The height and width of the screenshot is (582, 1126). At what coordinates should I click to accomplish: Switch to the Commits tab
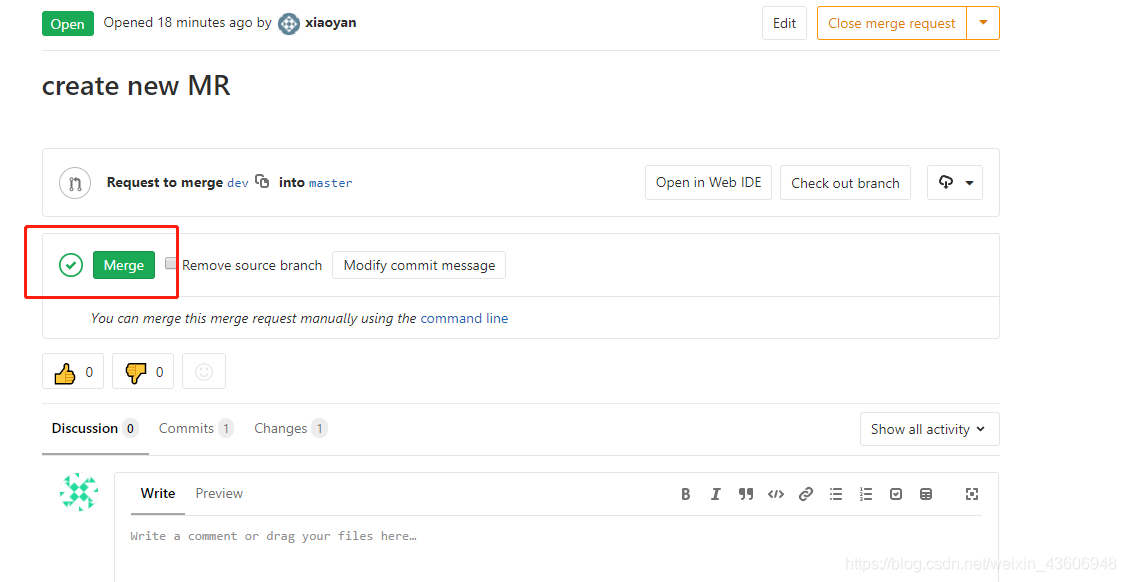195,428
